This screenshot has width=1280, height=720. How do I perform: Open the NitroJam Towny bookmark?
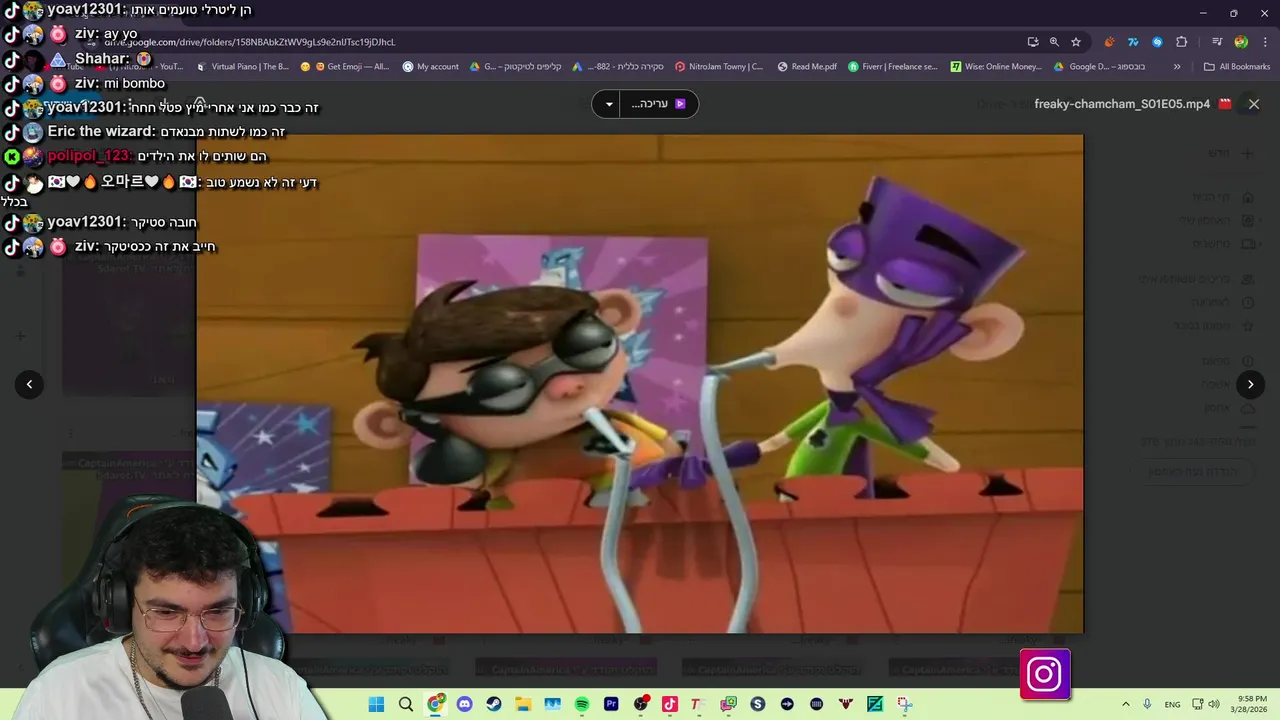click(x=719, y=67)
